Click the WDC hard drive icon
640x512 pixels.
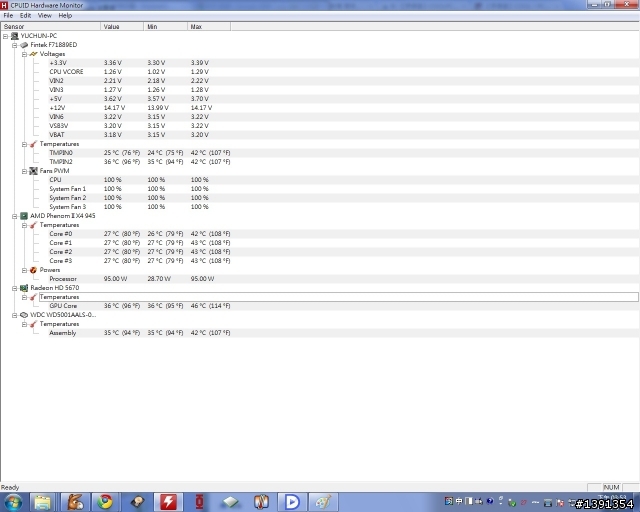(x=24, y=315)
